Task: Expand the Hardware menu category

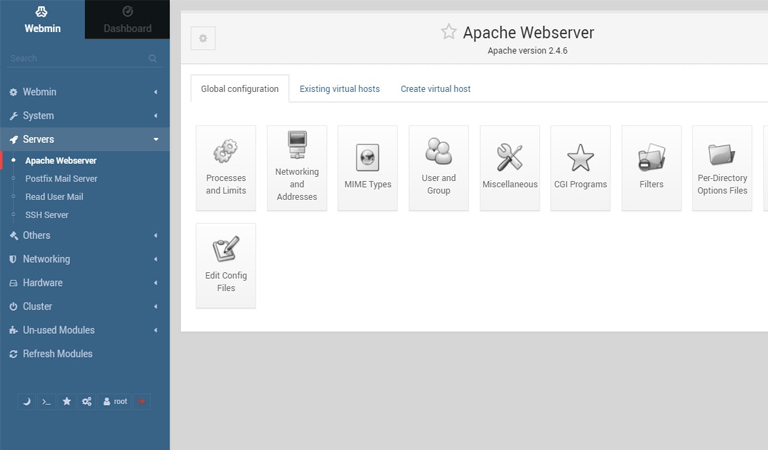Action: (x=85, y=283)
